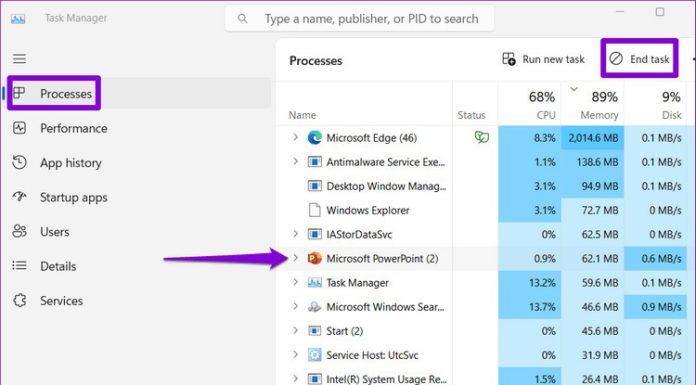Expand the Antimalware Service Executable group
696x385 pixels.
[295, 161]
